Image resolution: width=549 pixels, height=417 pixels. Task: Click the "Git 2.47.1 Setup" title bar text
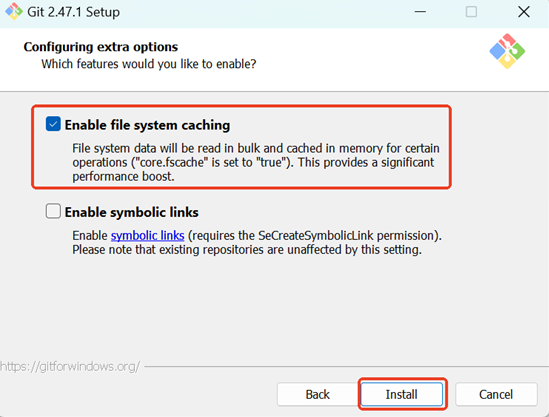74,12
